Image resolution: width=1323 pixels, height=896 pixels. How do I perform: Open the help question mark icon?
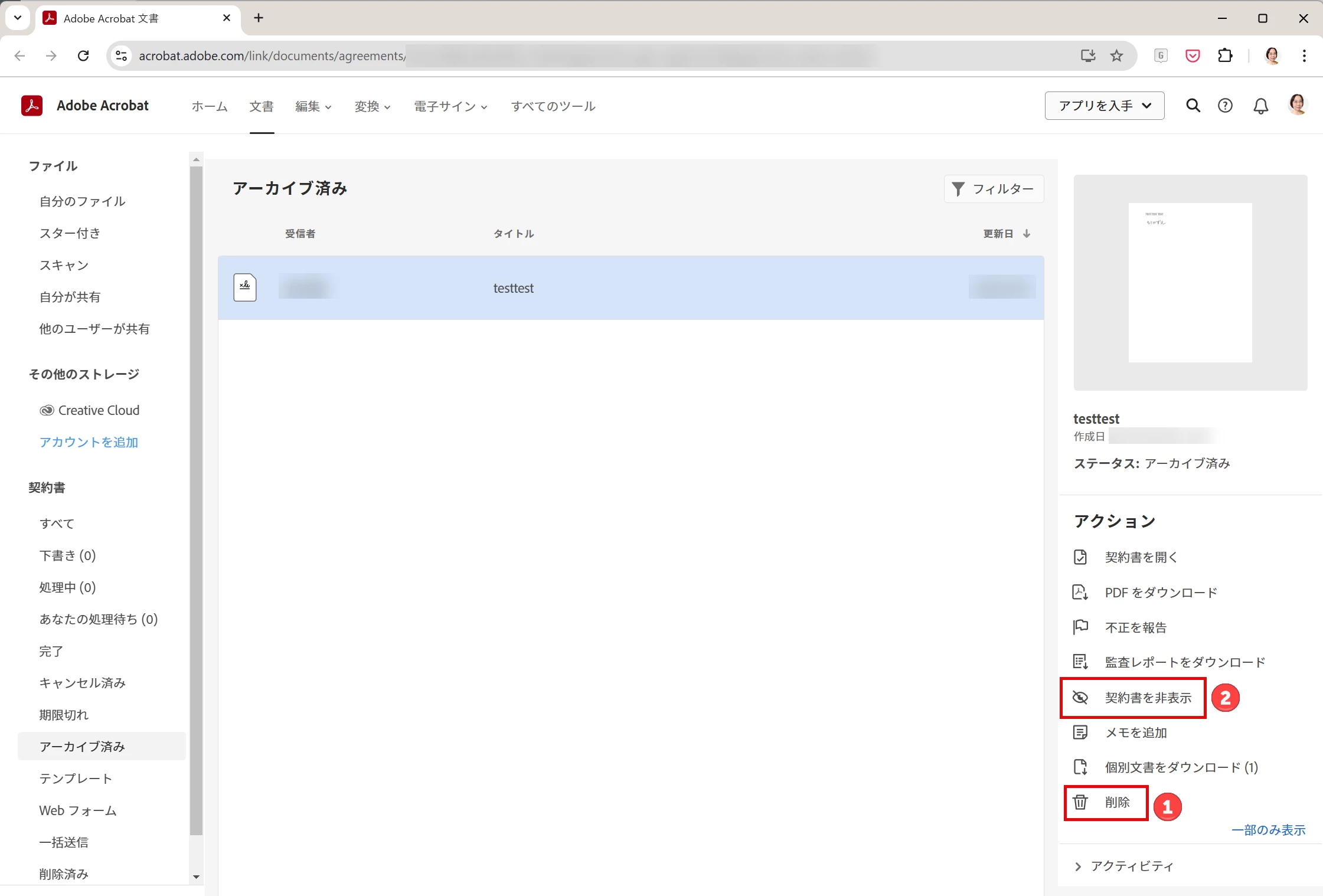[x=1225, y=106]
